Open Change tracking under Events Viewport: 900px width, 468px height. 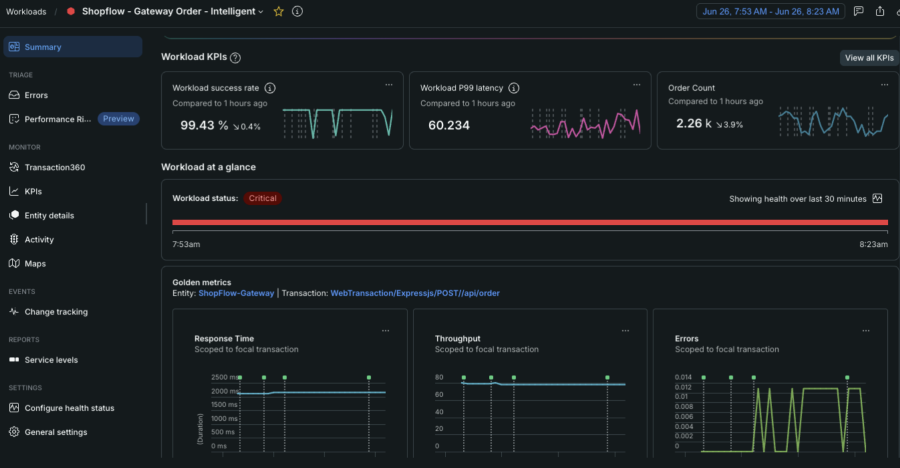point(56,312)
